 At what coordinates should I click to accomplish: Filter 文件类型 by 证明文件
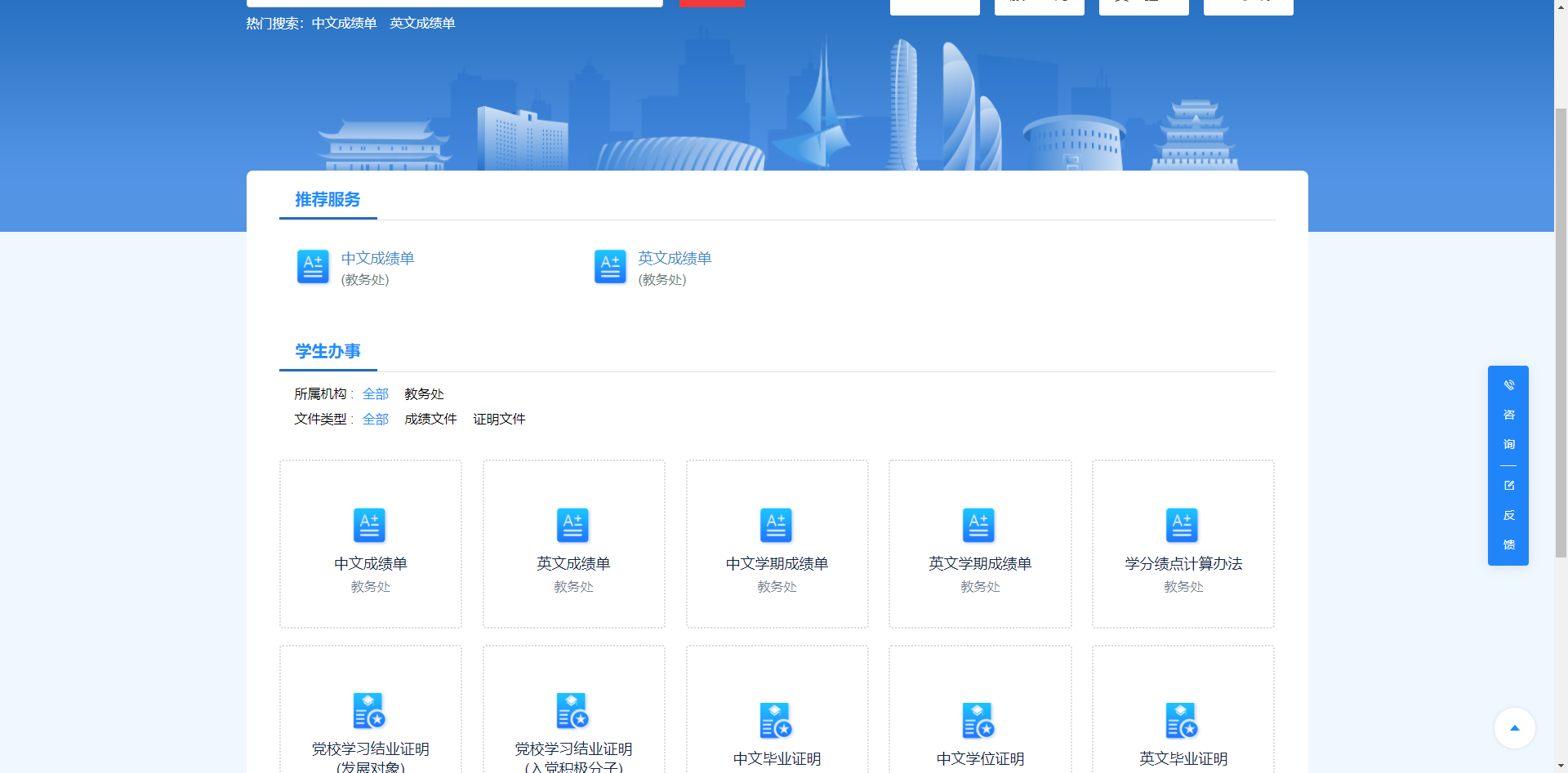(x=499, y=420)
